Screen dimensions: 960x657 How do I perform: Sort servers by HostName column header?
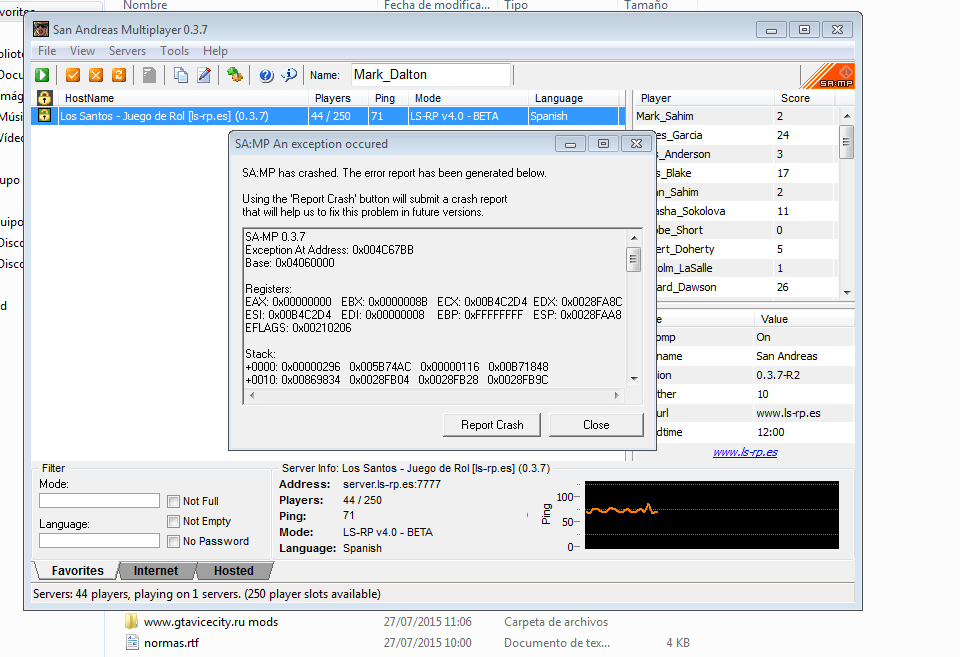pyautogui.click(x=183, y=98)
